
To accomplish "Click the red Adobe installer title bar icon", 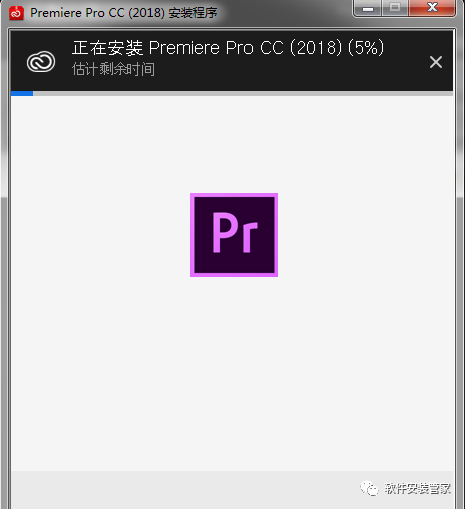I will click(16, 13).
